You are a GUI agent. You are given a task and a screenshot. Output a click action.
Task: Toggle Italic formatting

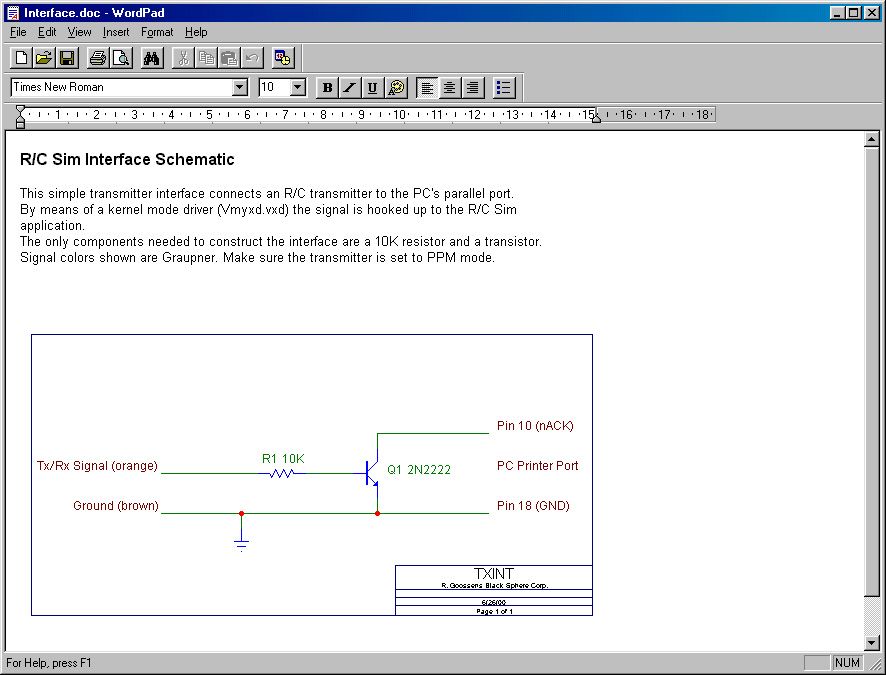(x=349, y=88)
